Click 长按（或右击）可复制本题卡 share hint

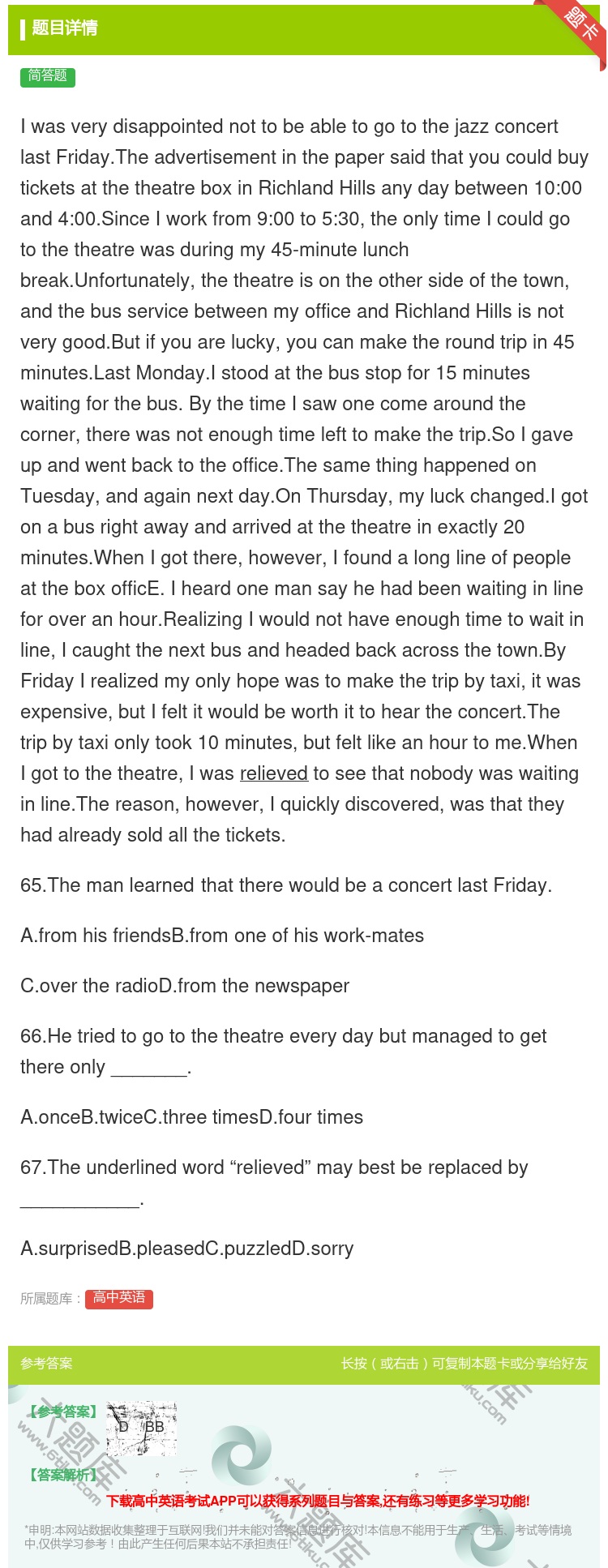pyautogui.click(x=465, y=1364)
